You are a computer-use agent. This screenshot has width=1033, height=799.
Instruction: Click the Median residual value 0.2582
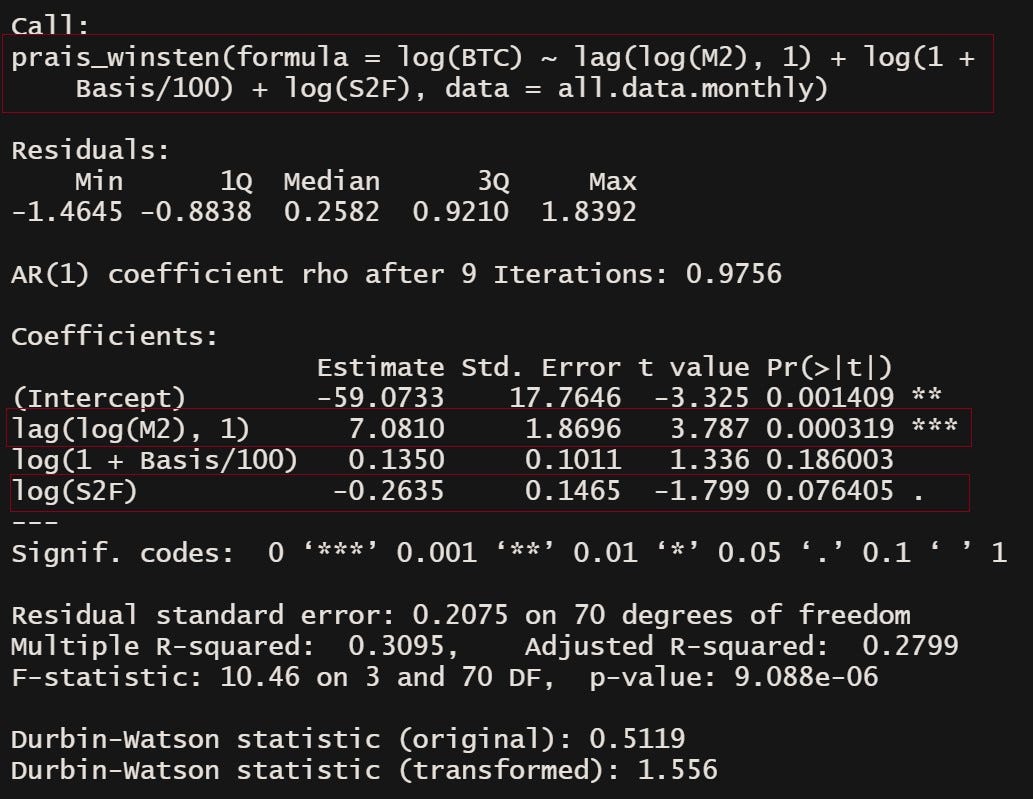331,212
